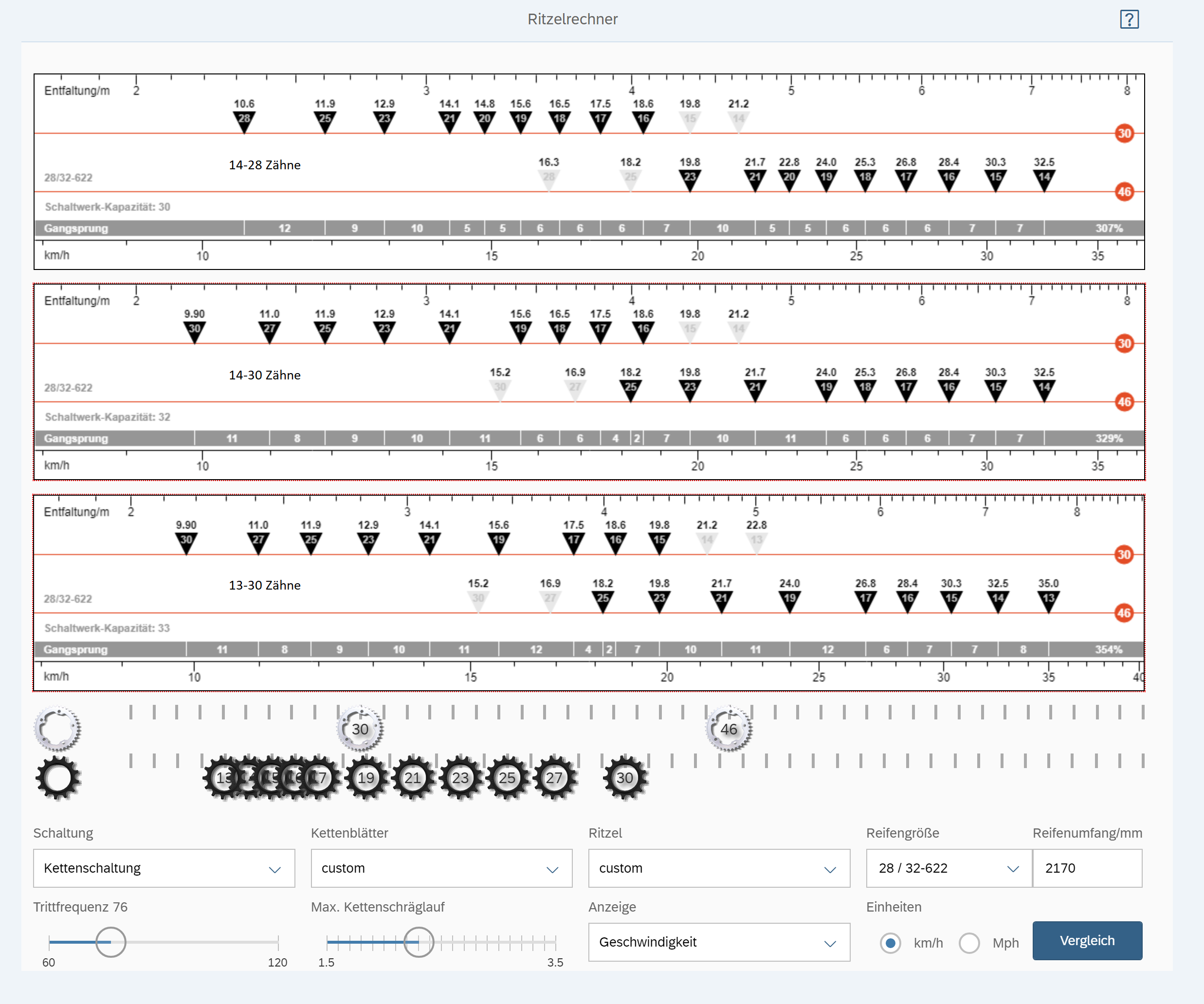Open the Schaltung Kettenschaltung dropdown

[164, 868]
